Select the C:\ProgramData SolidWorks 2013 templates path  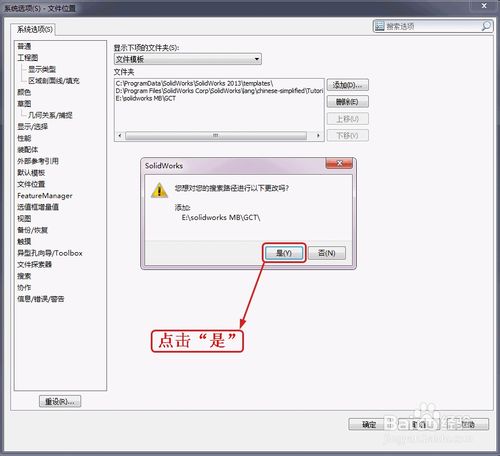[x=194, y=83]
